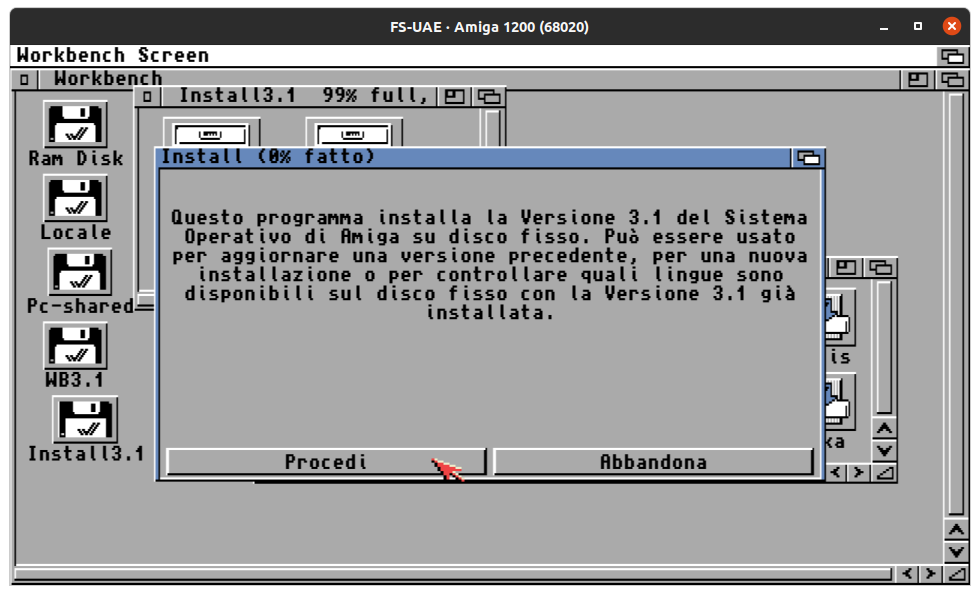The image size is (980, 595).
Task: Click background drawer window depth gadget
Action: [x=881, y=268]
